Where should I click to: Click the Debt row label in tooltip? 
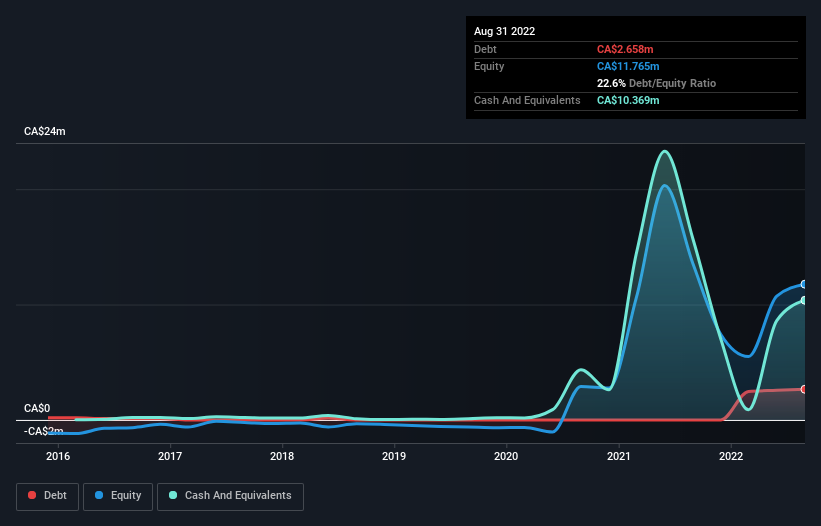pos(485,49)
